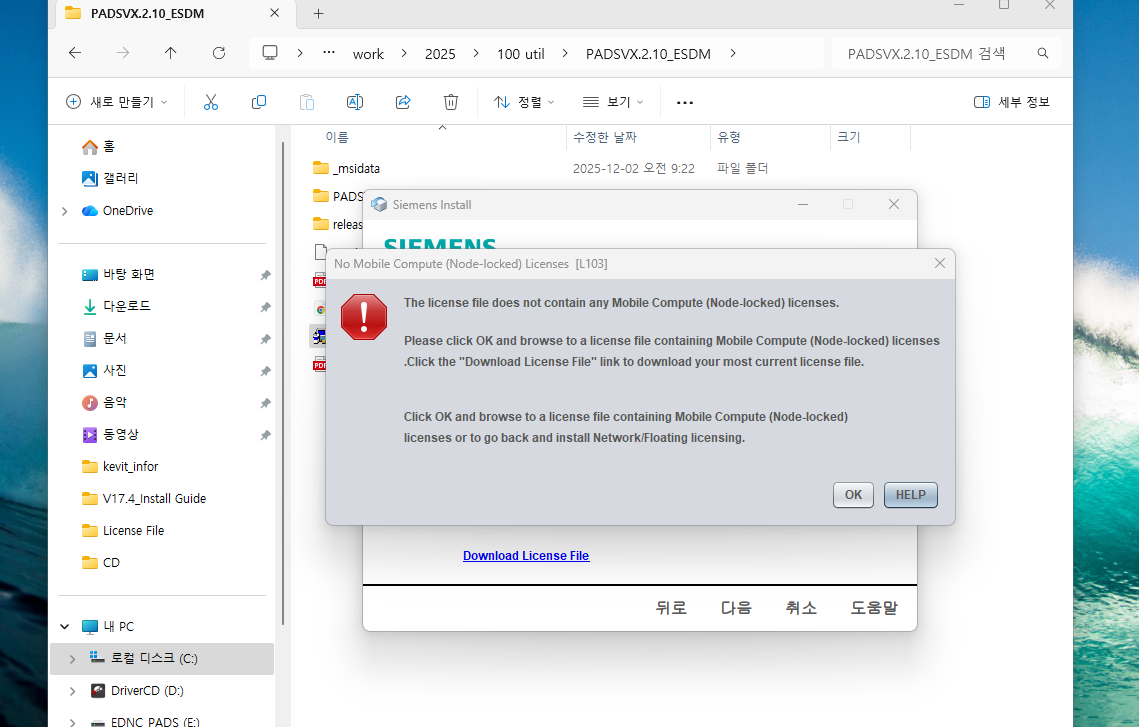The image size is (1139, 727).
Task: Open the 정렬 sort dropdown
Action: coord(524,102)
